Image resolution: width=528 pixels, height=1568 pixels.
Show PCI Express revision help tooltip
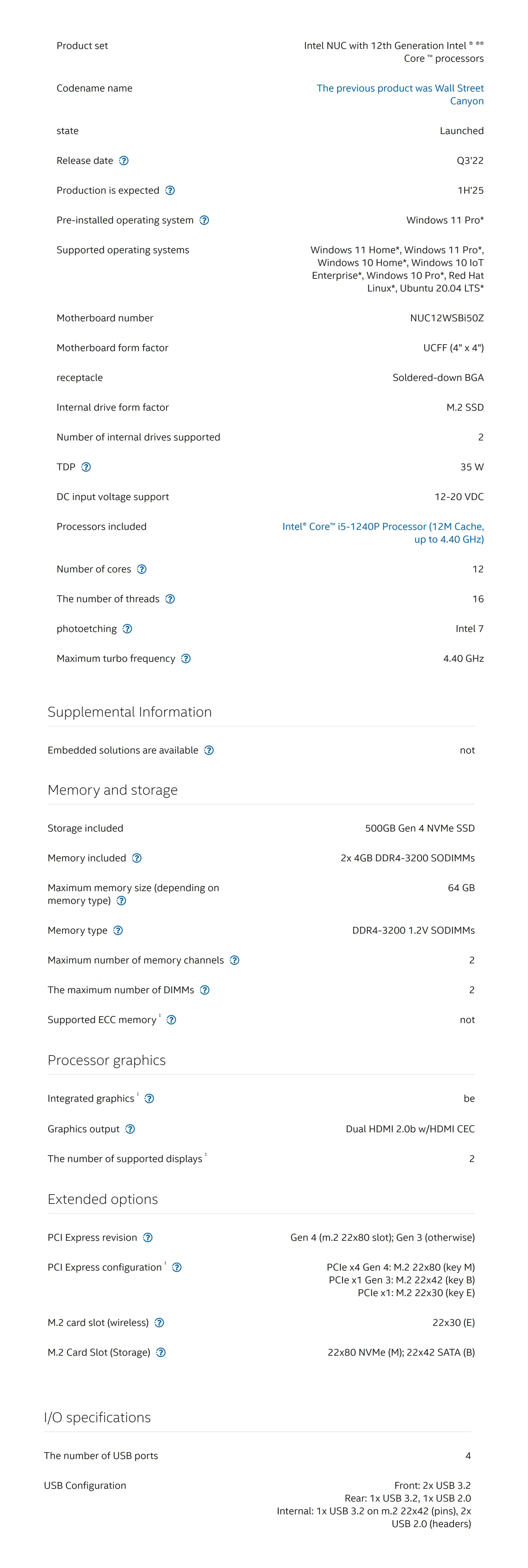coord(147,1237)
